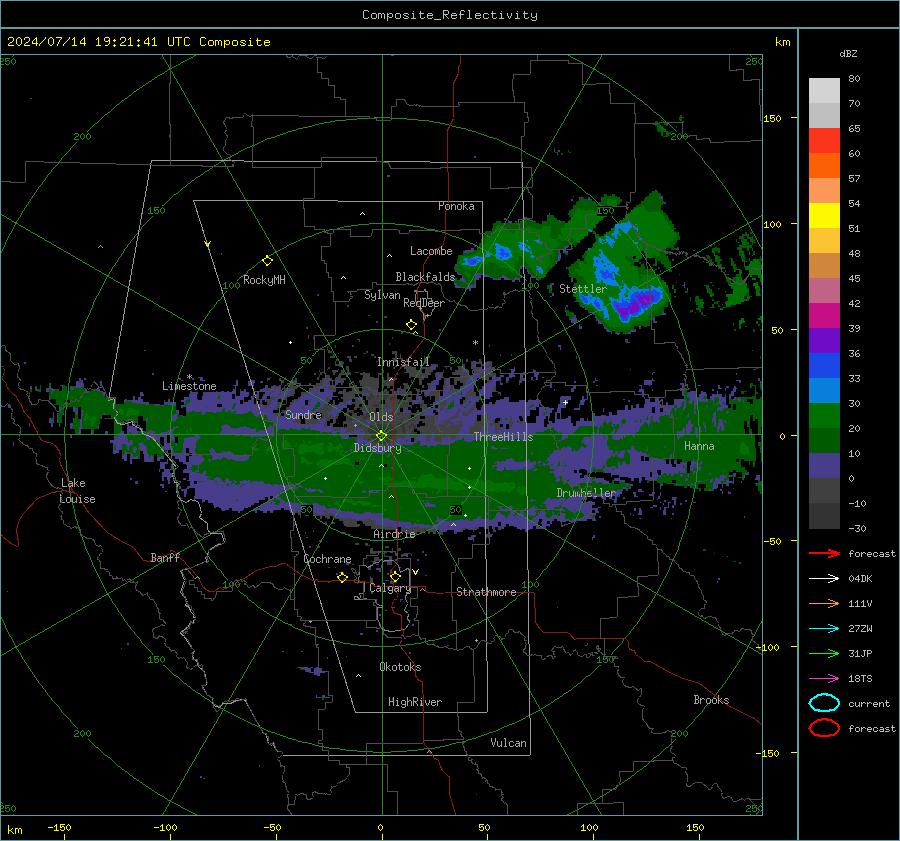Viewport: 900px width, 841px height.
Task: Select the bright green 20-30 dBZ swatch
Action: tap(824, 416)
